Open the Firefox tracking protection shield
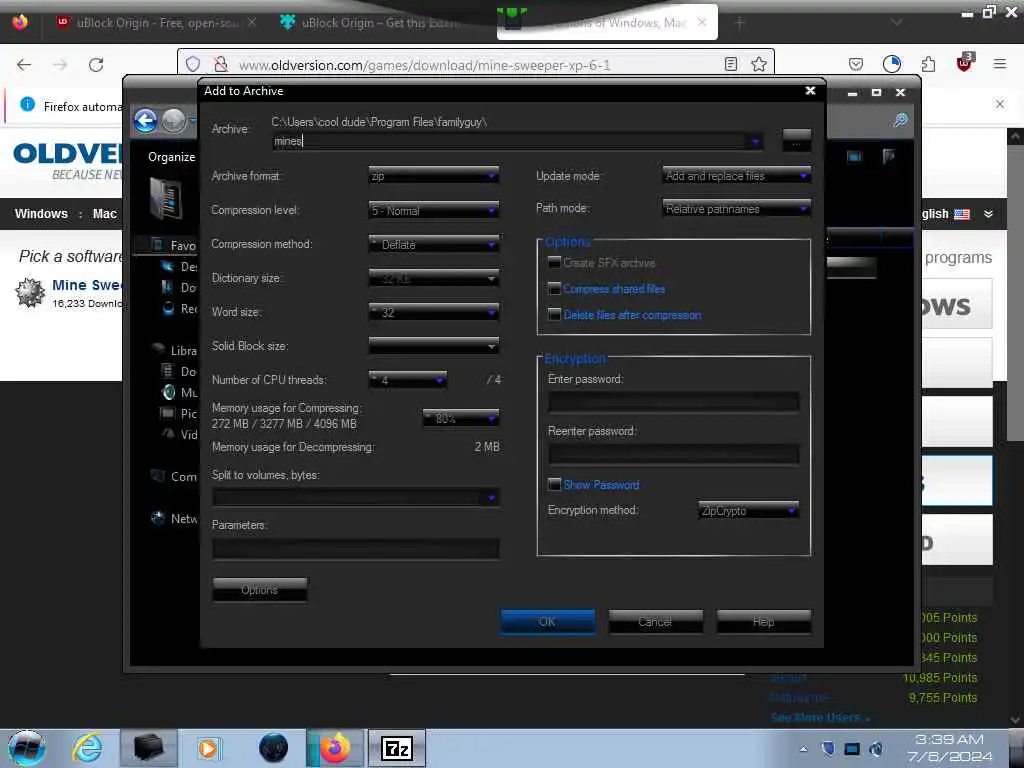Screen dimensions: 1024x768 [x=193, y=64]
